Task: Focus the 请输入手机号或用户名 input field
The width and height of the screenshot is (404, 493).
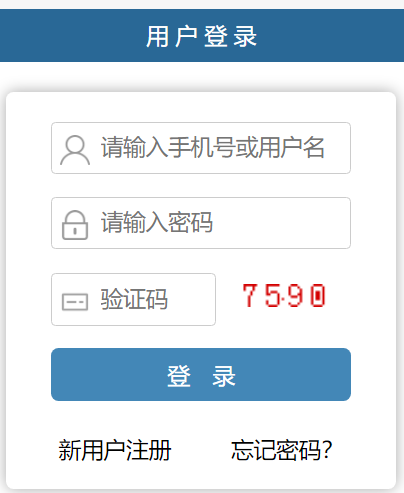Action: pos(201,148)
